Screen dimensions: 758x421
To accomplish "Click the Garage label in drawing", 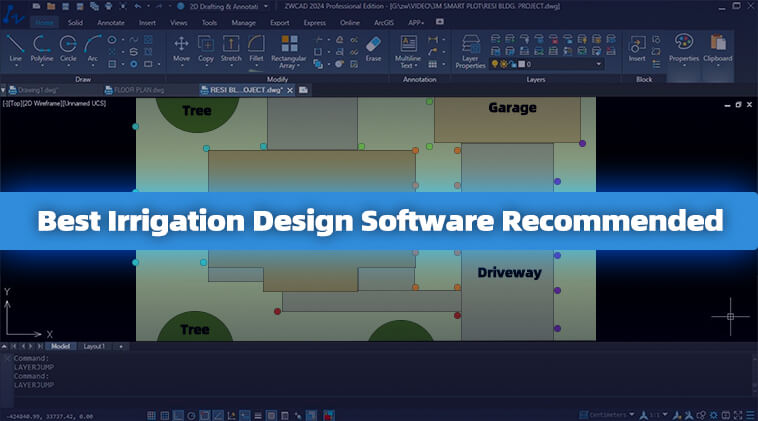I will (512, 107).
